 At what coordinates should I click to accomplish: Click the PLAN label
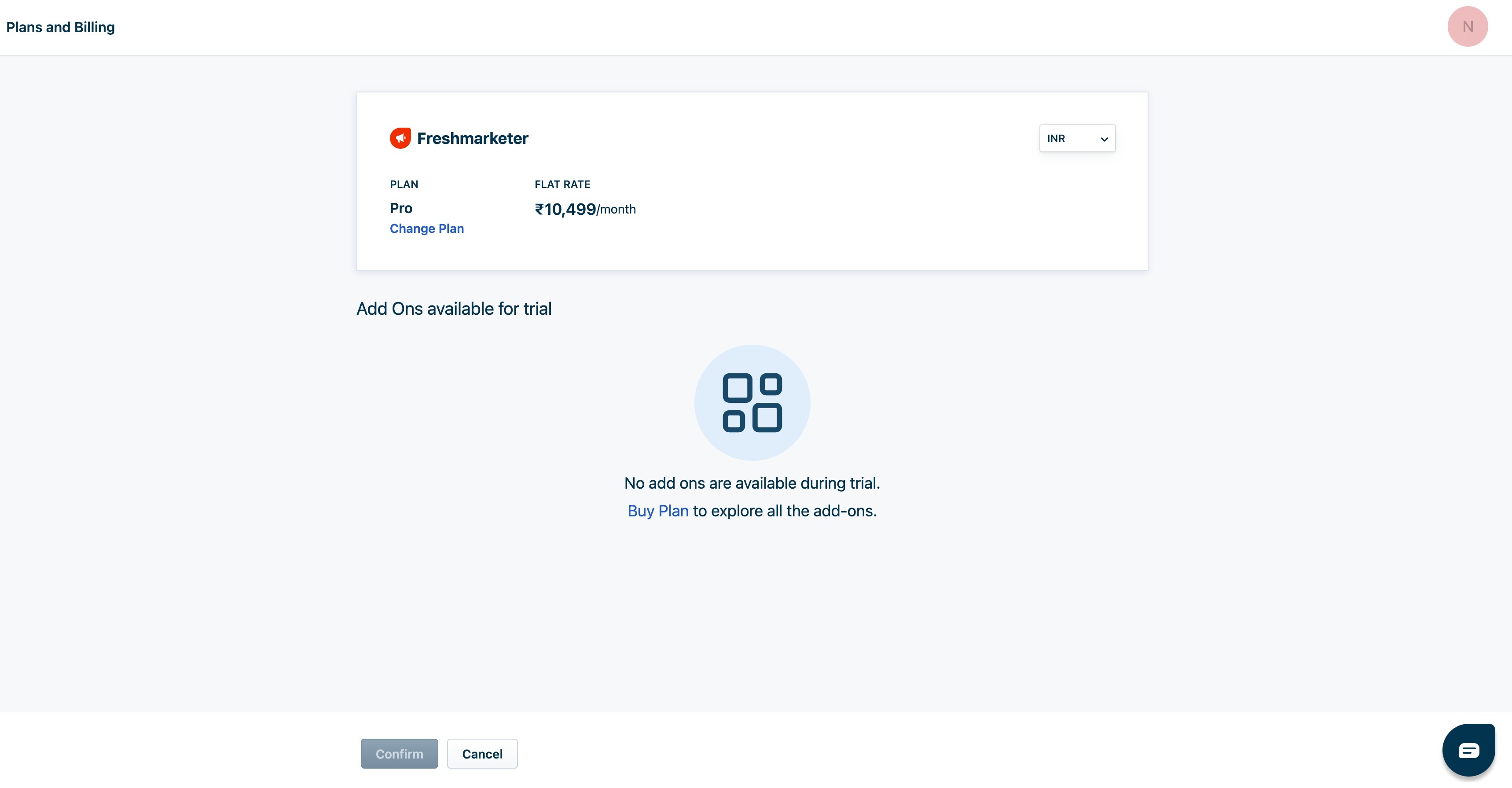[404, 184]
